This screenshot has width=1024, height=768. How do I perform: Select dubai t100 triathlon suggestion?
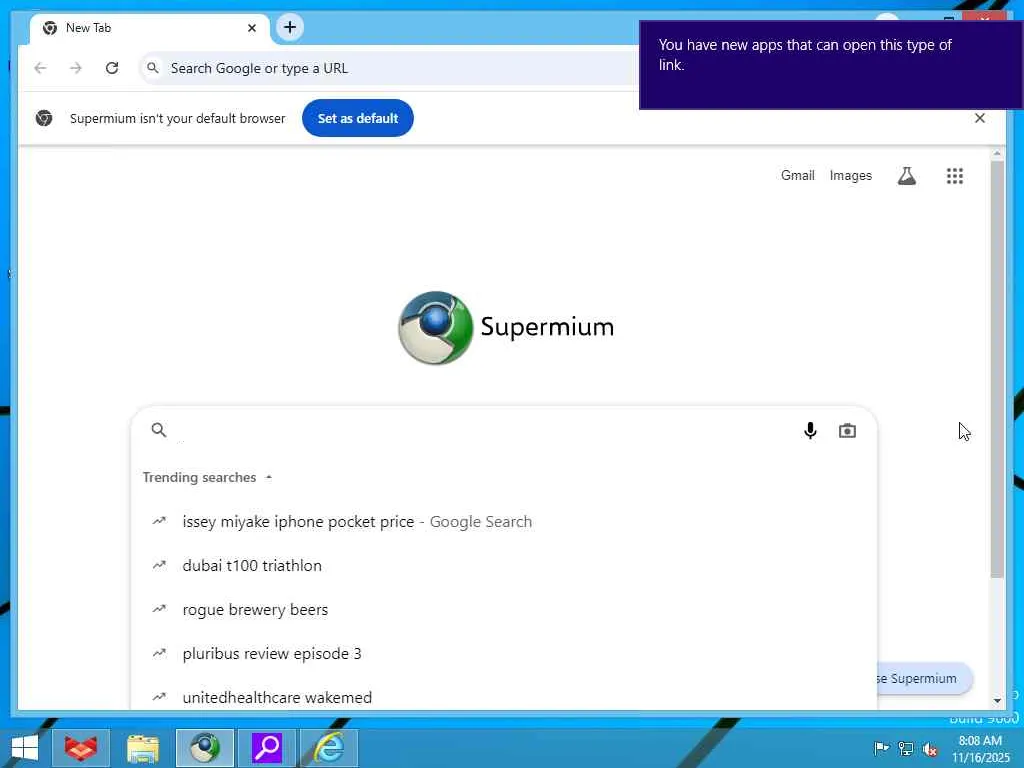tap(504, 566)
